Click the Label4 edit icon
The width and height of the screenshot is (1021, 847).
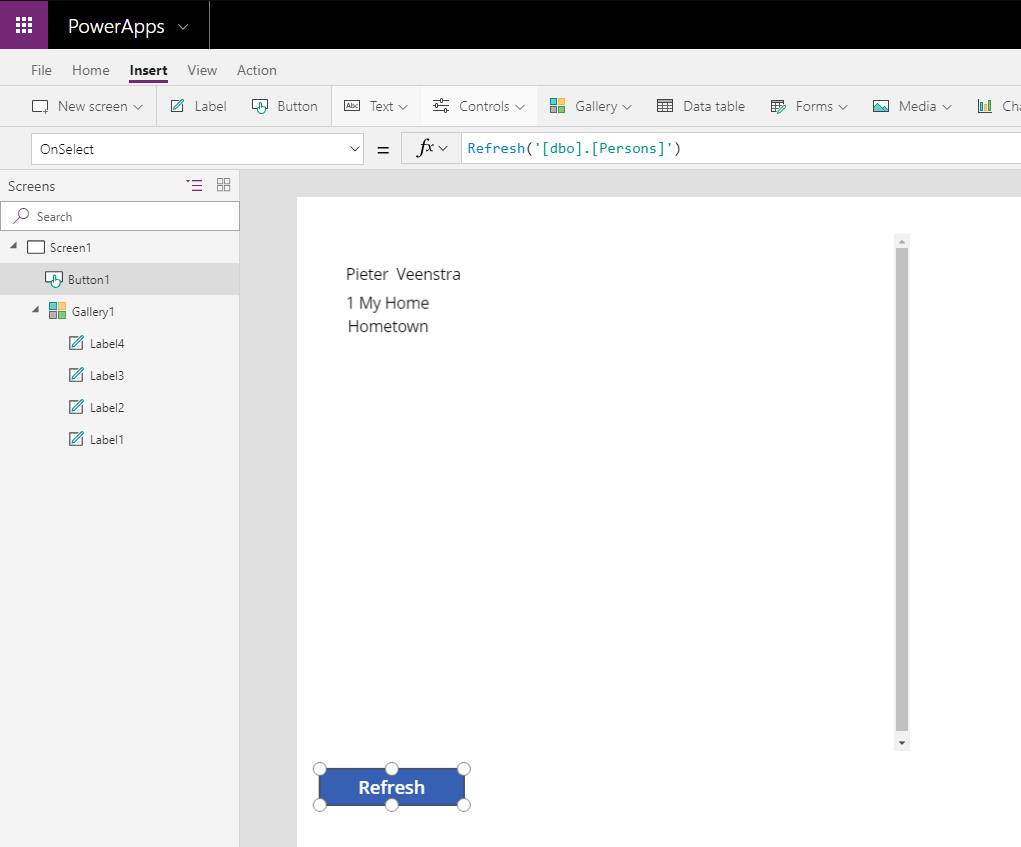(76, 342)
